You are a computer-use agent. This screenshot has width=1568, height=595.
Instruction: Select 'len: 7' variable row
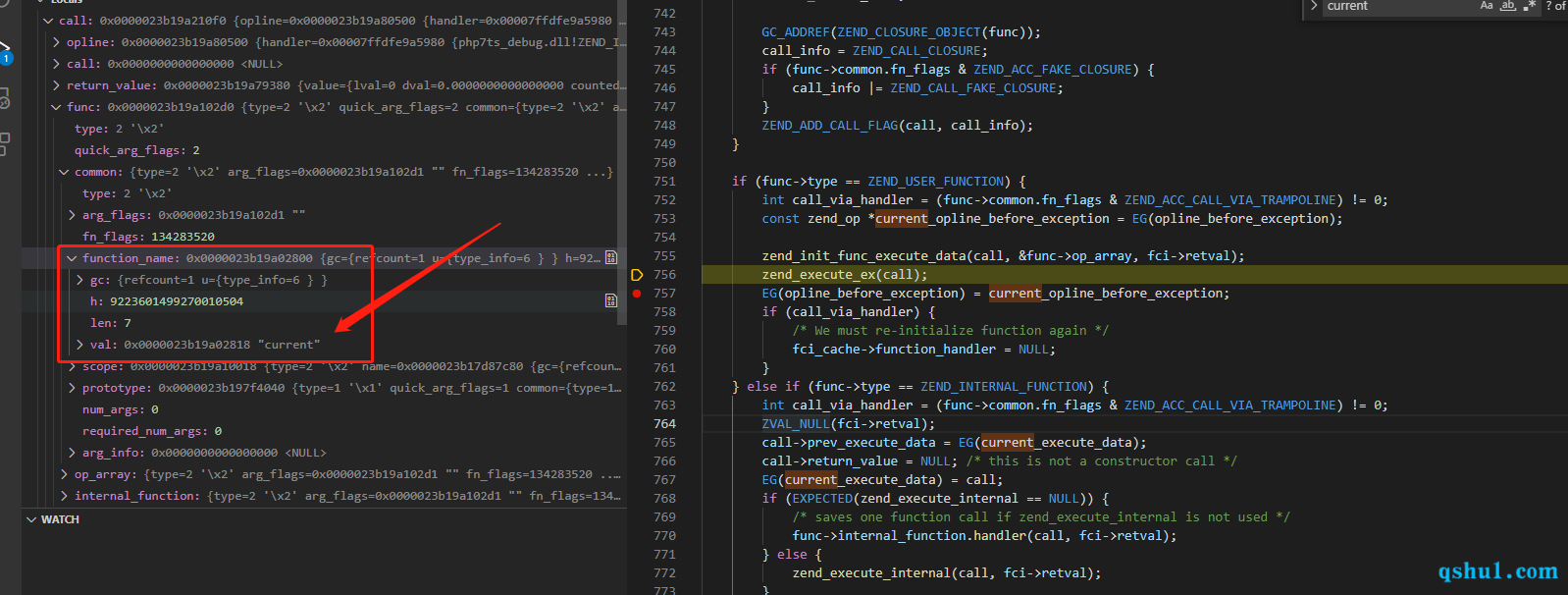coord(324,323)
